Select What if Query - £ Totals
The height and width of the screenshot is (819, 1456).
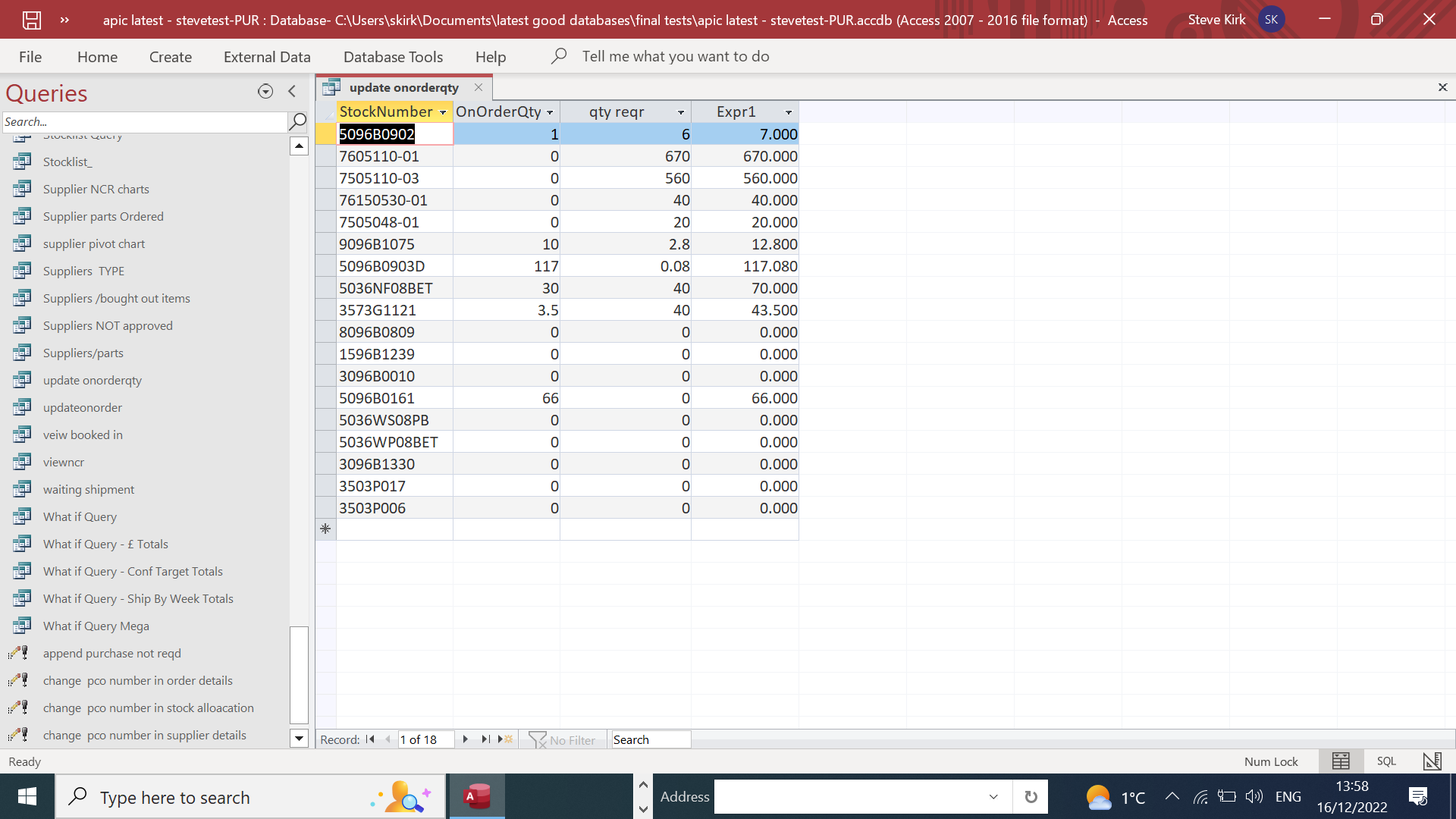(105, 544)
